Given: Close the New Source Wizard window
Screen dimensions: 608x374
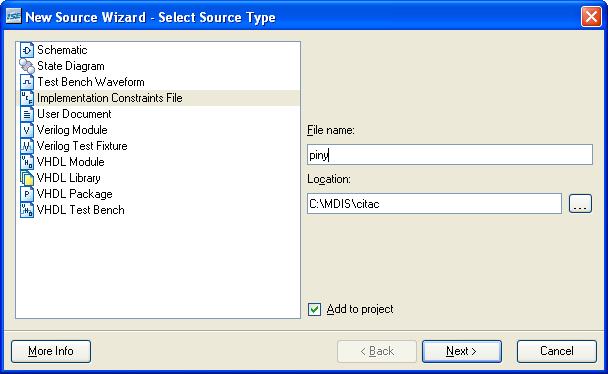Looking at the screenshot, I should [591, 17].
